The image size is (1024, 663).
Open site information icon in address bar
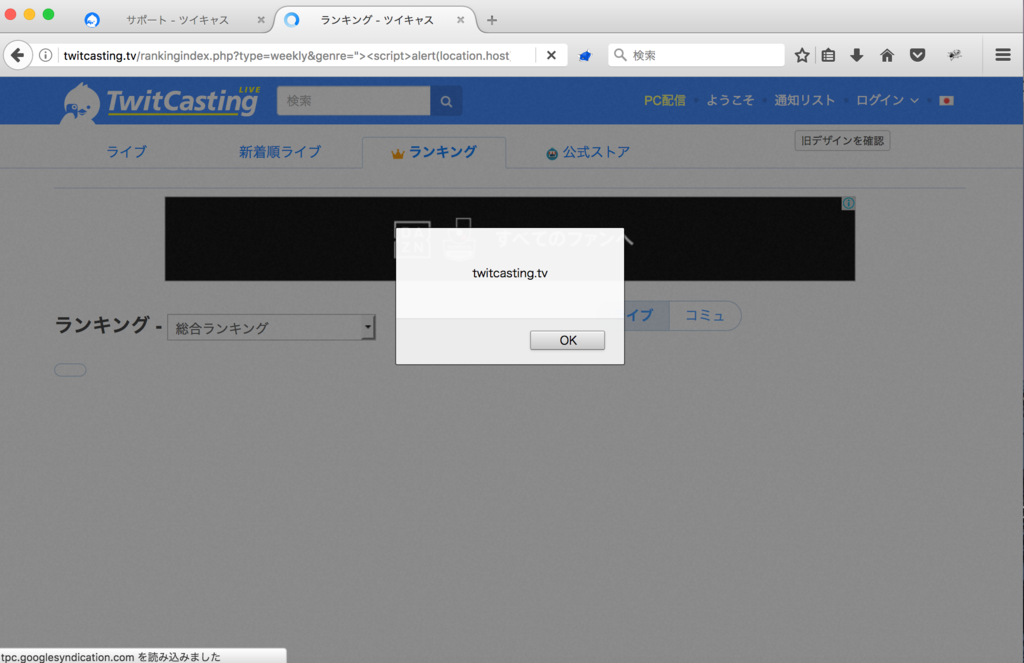[46, 56]
